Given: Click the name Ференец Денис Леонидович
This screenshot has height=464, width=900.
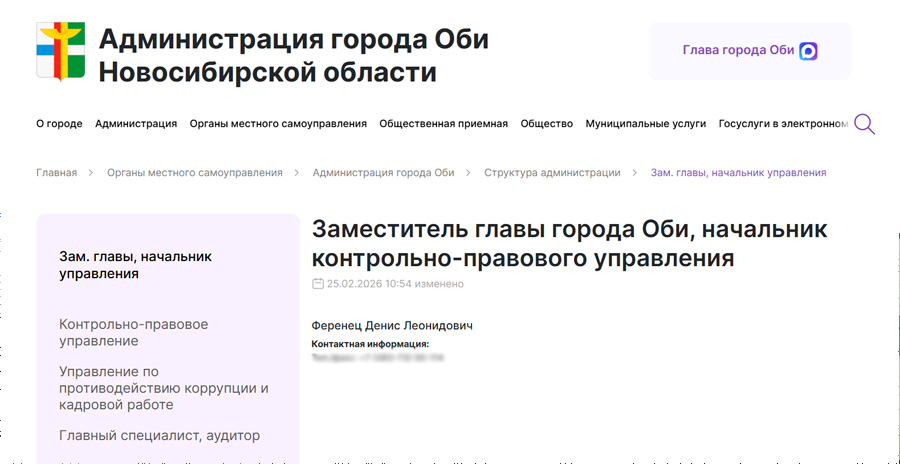Looking at the screenshot, I should tap(392, 326).
